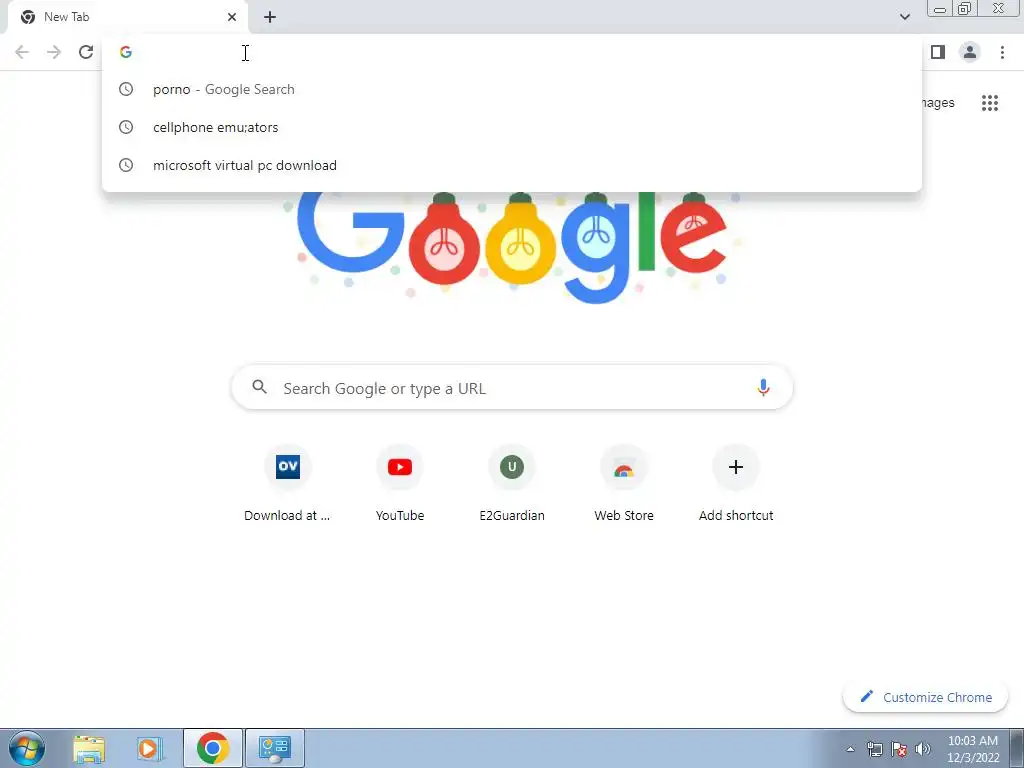
Task: Click the Show desktop strip
Action: 1017,748
